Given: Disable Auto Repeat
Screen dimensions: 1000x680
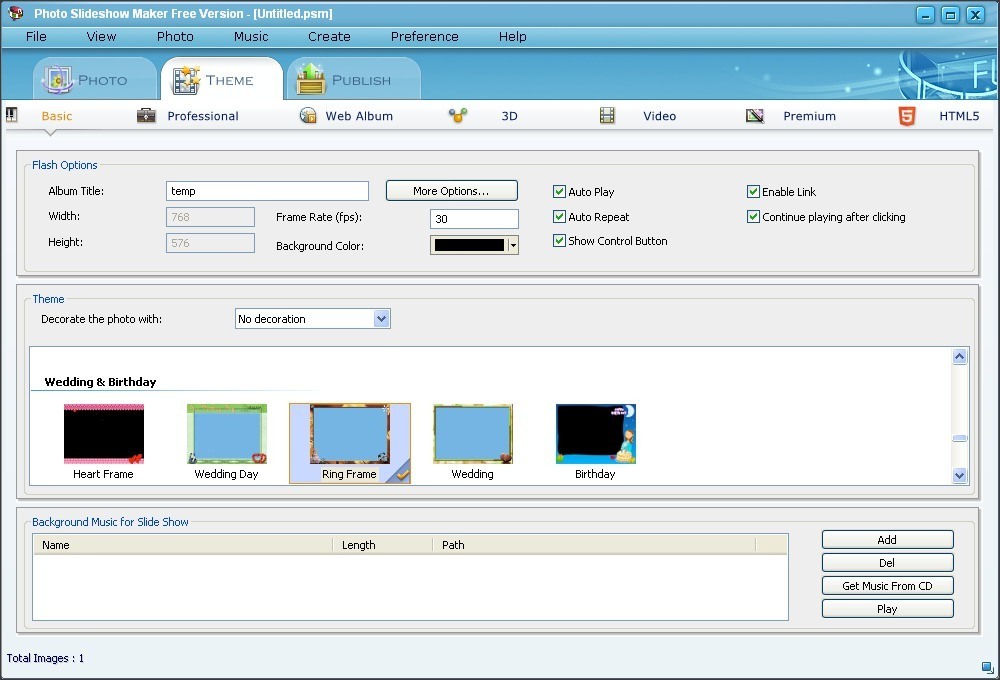Looking at the screenshot, I should point(559,216).
